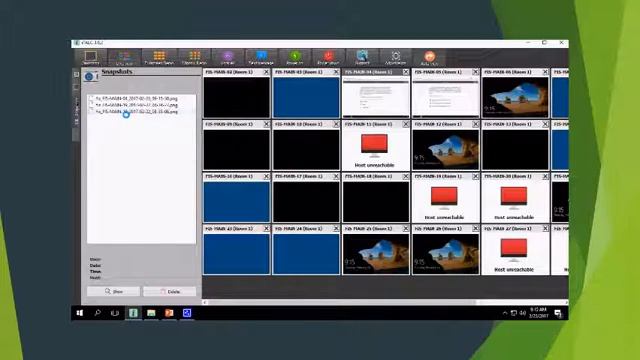Select the FIS-MAIN-04 document screen thumbnail
Viewport: 640px width, 360px height.
pos(376,97)
